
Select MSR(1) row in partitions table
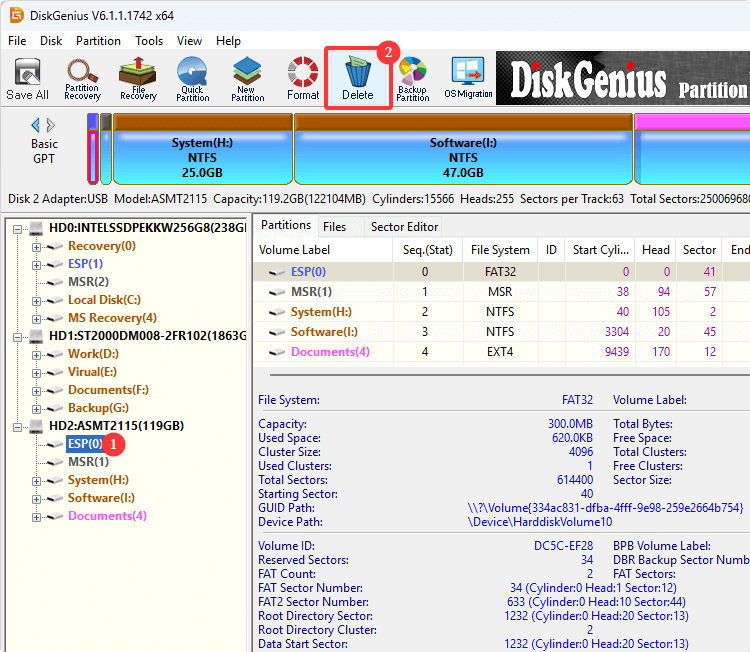(501, 292)
